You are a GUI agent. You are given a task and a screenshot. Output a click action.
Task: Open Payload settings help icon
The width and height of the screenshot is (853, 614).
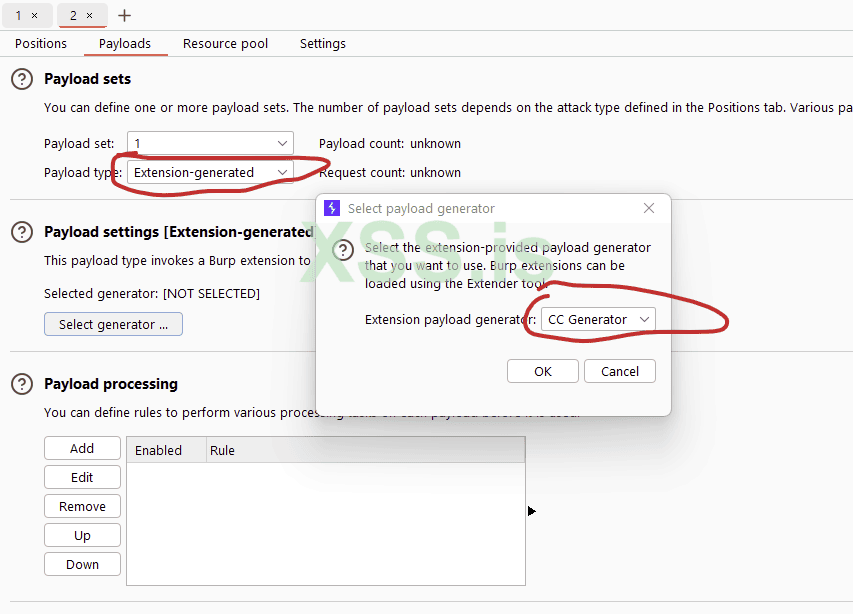[x=22, y=232]
